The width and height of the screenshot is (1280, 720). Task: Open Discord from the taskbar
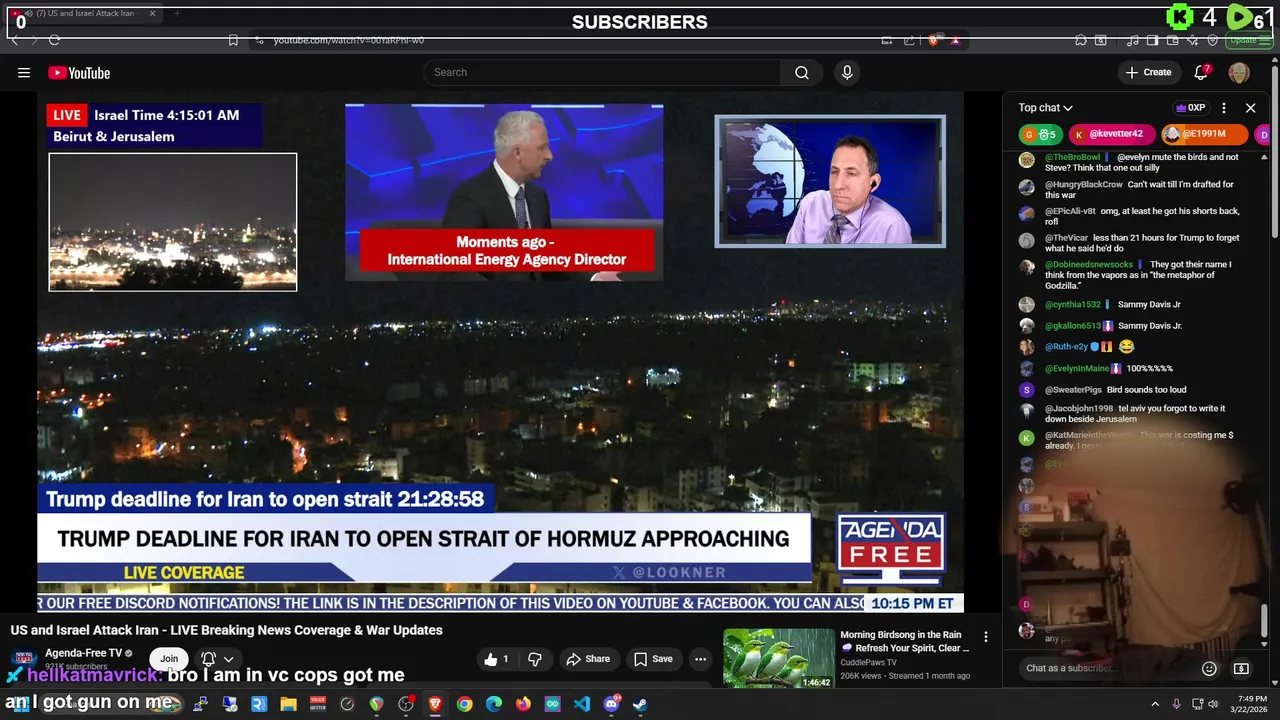click(611, 704)
